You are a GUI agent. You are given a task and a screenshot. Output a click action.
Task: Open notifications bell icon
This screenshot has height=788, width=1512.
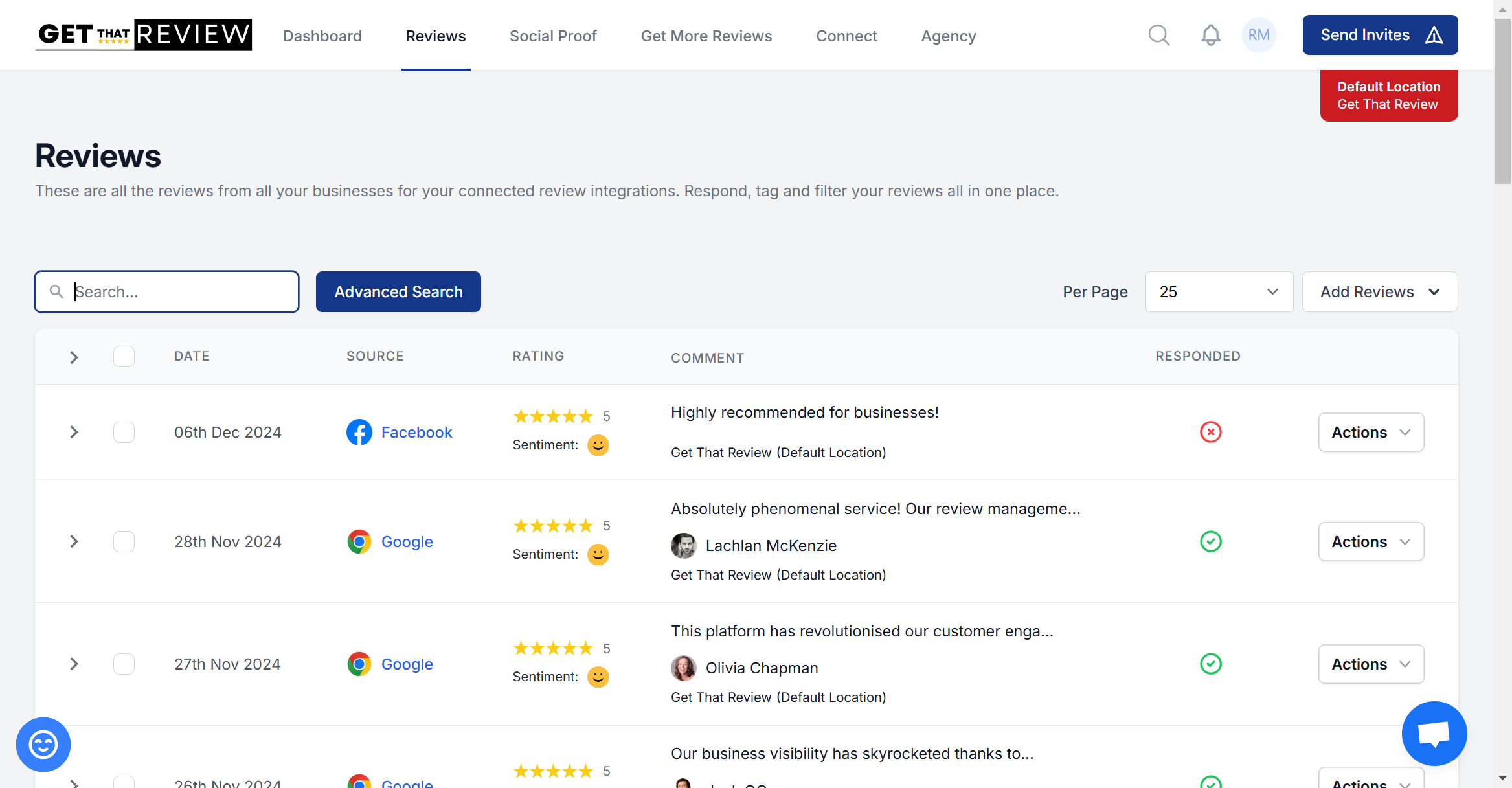[1210, 35]
